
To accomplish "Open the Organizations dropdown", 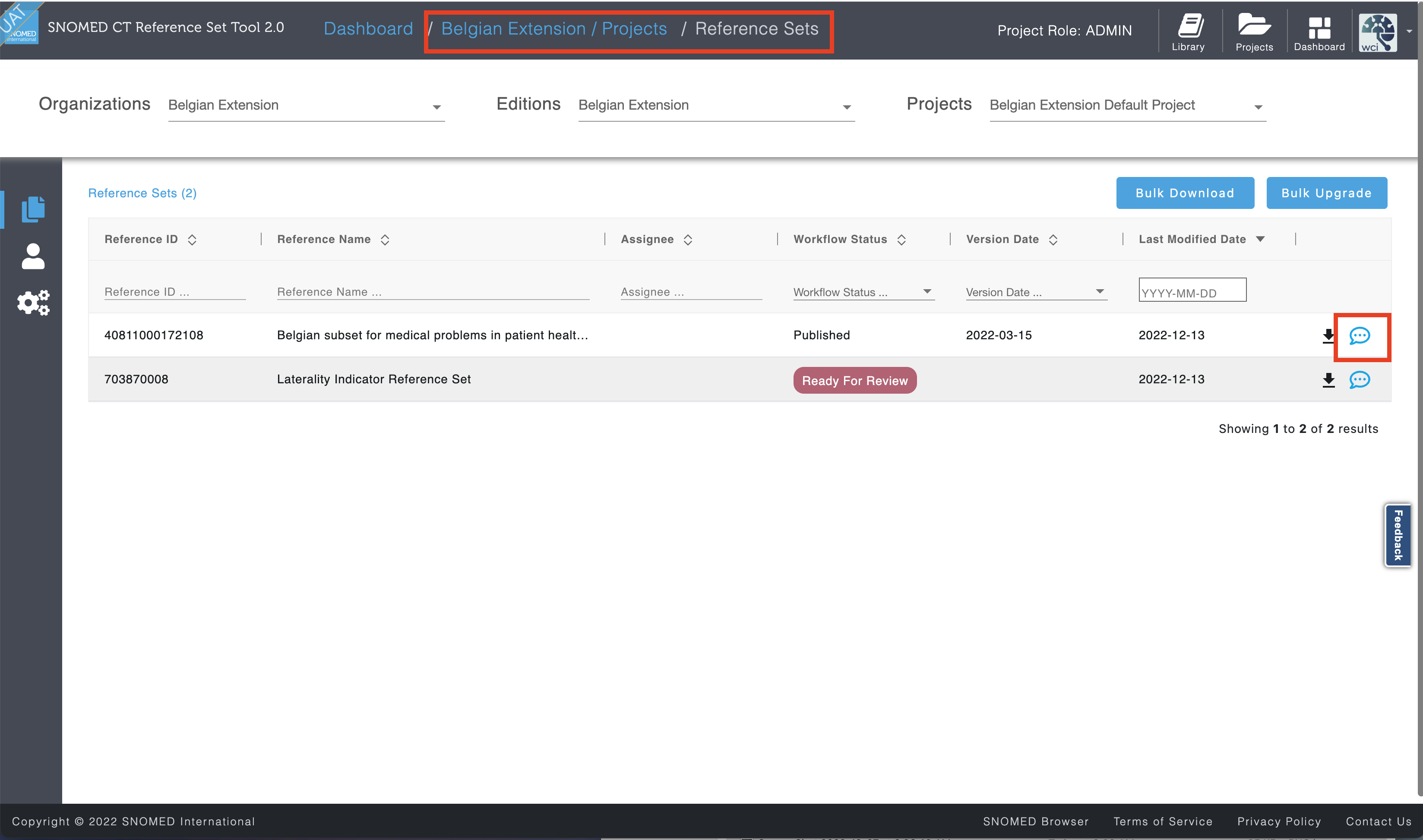I will [306, 106].
